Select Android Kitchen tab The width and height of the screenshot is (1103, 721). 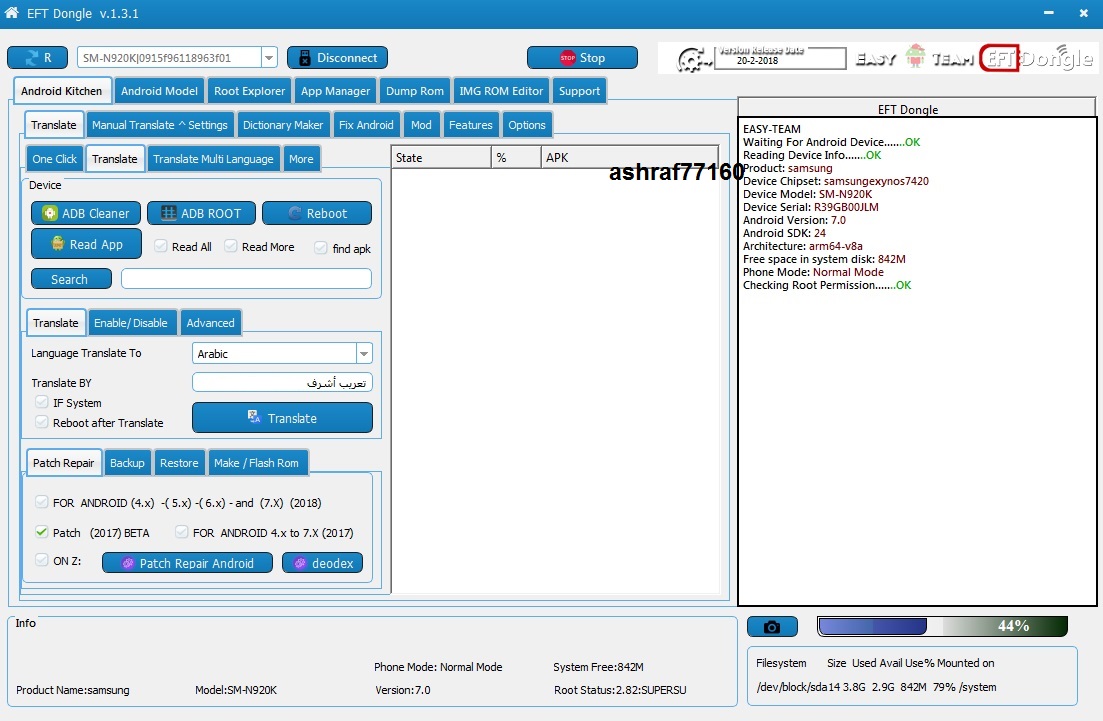[62, 91]
